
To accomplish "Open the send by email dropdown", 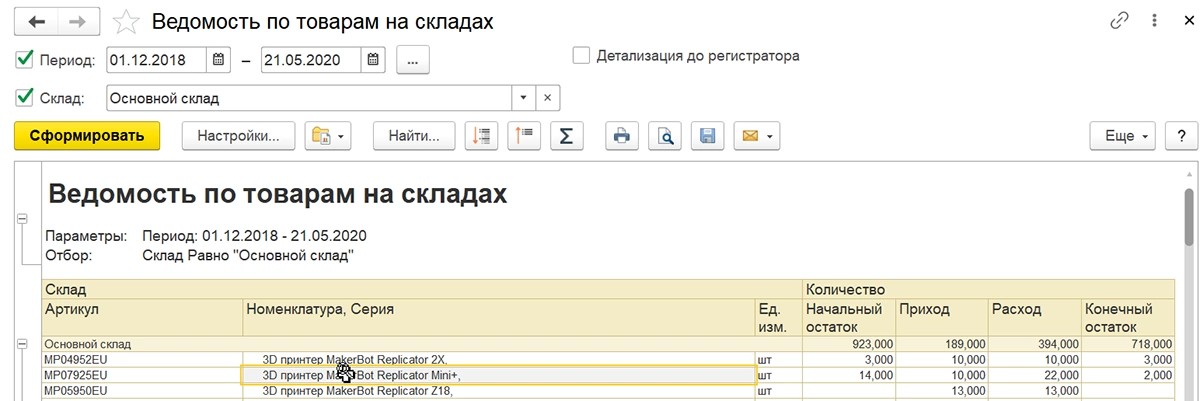I will point(756,136).
